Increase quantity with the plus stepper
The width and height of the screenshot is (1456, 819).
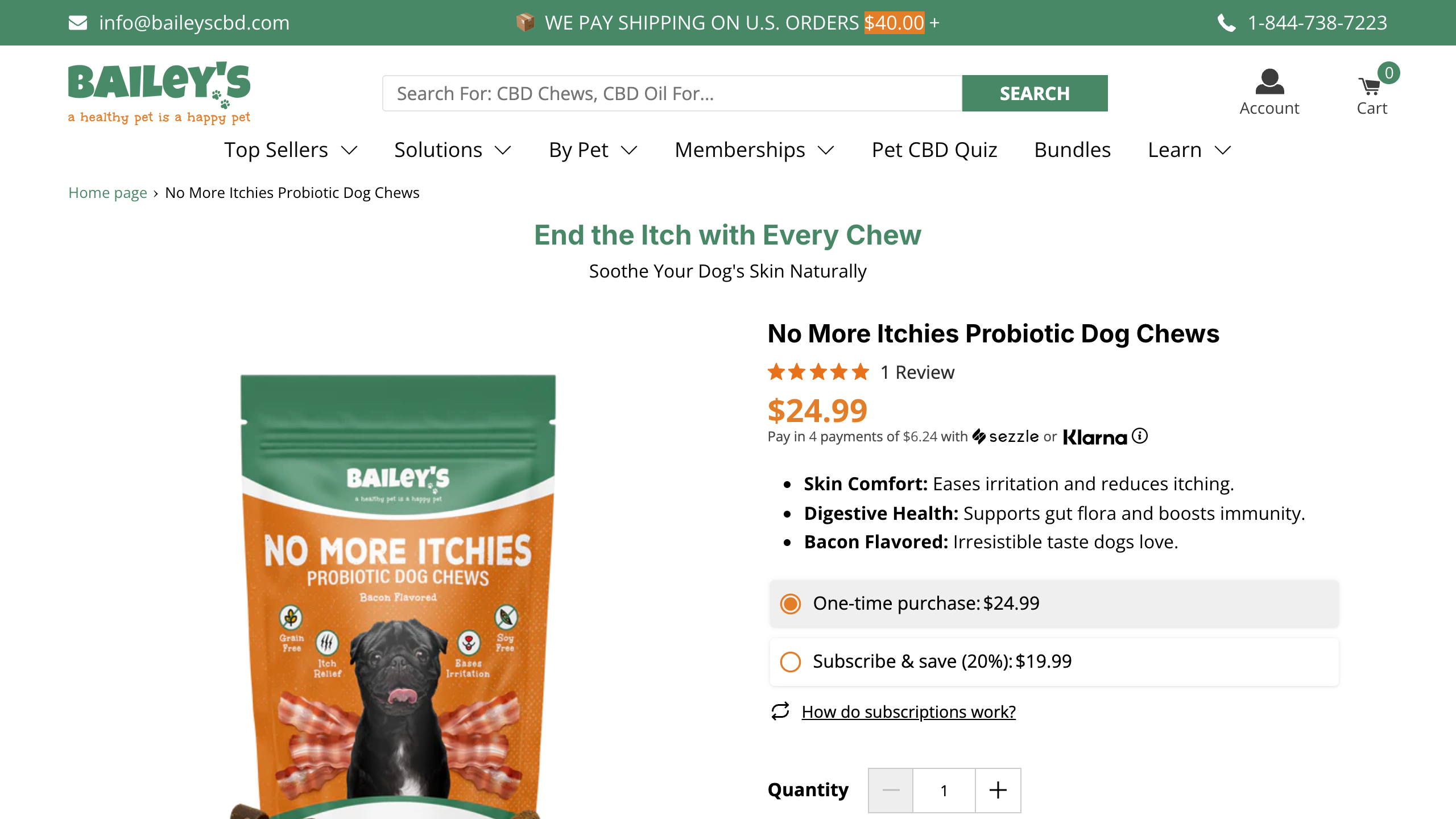997,790
